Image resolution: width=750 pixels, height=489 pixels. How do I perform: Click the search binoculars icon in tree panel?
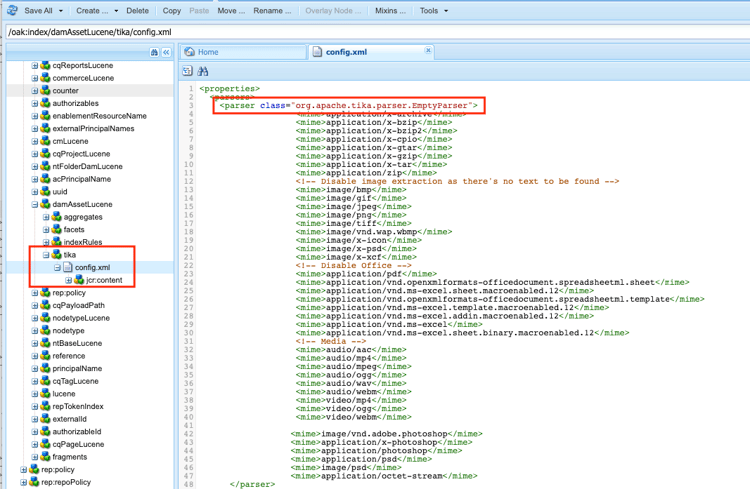point(154,52)
